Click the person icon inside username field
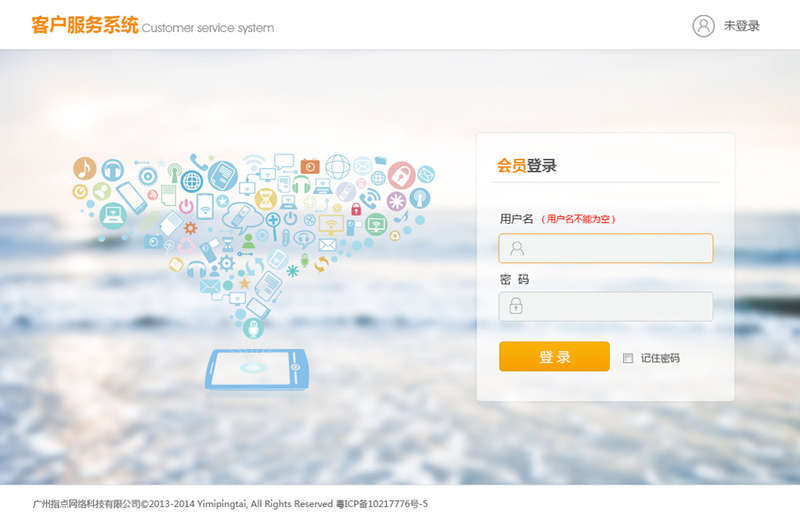This screenshot has height=522, width=800. click(x=517, y=248)
